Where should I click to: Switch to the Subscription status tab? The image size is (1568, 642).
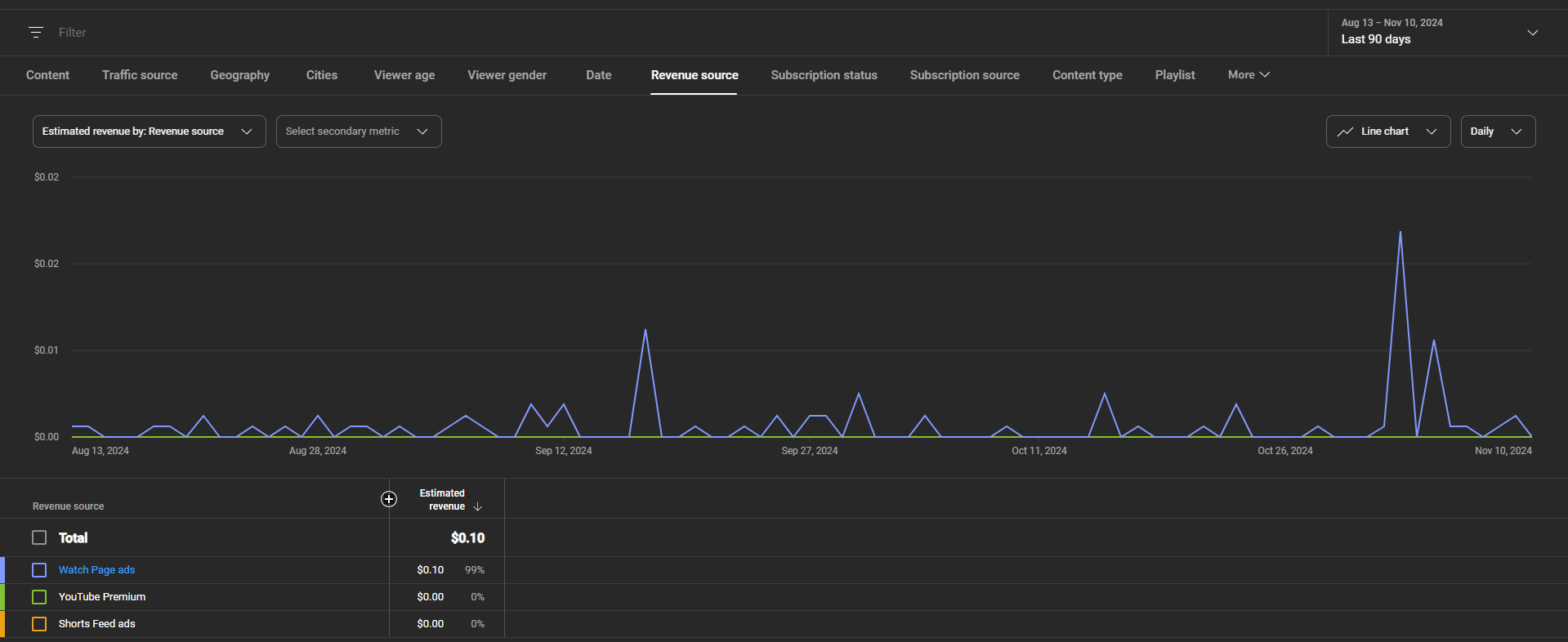tap(824, 75)
